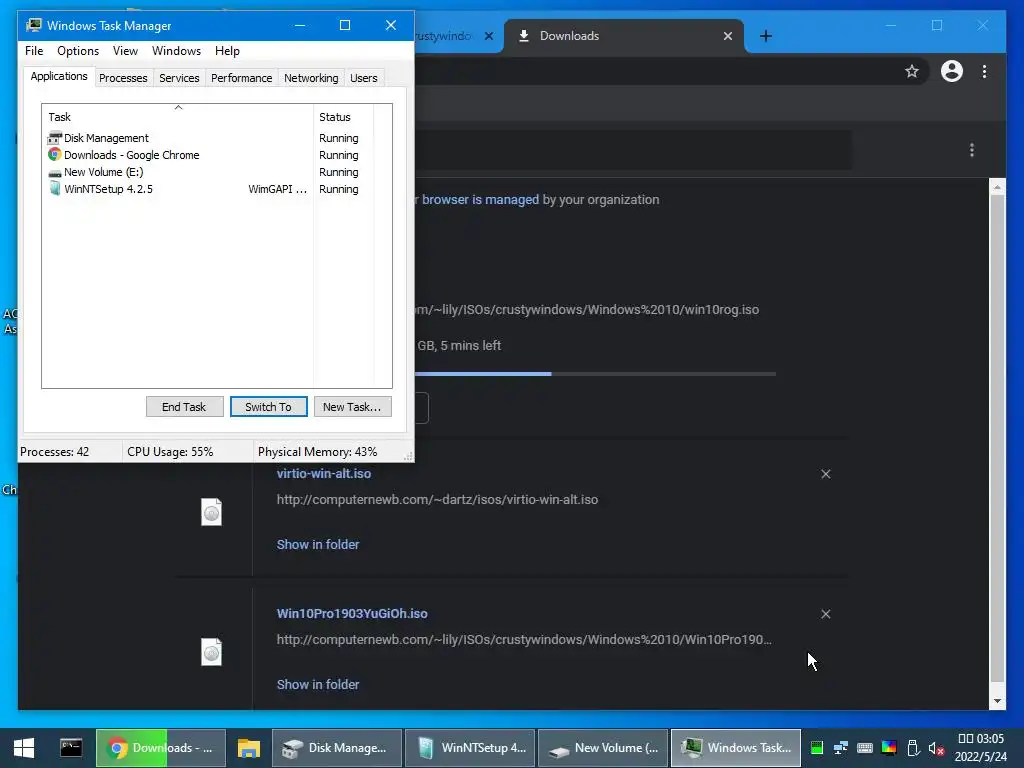Switch to the Performance tab
The image size is (1024, 768).
point(241,78)
